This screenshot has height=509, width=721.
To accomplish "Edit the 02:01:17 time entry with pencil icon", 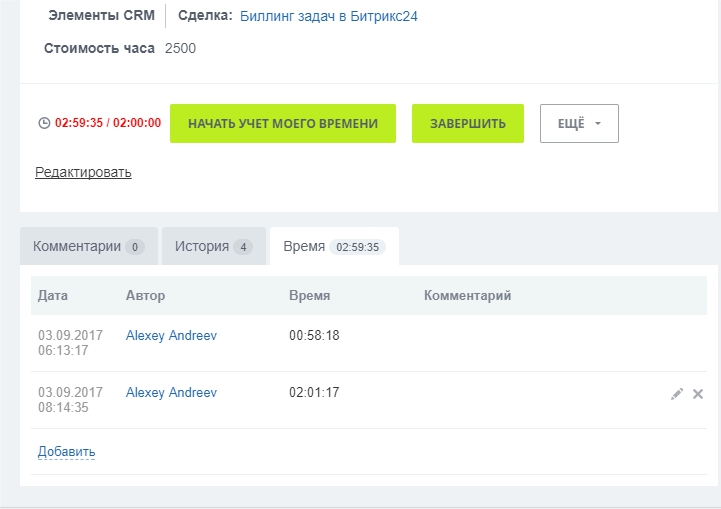I will point(677,394).
